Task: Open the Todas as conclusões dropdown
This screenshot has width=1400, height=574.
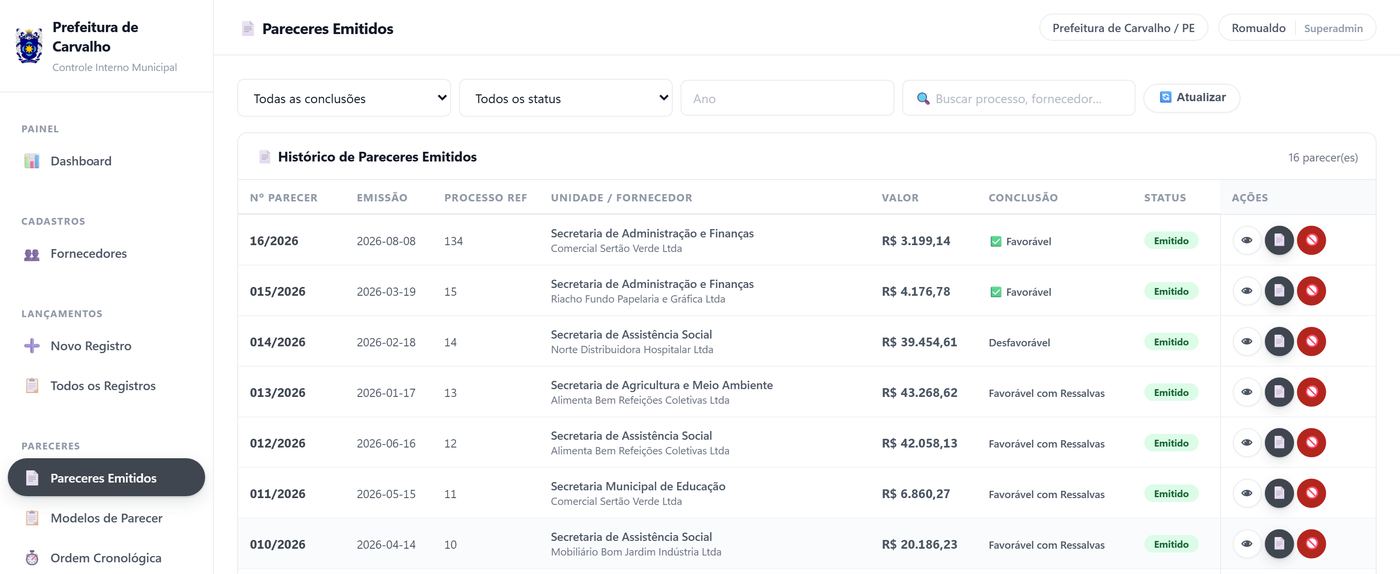Action: click(344, 98)
